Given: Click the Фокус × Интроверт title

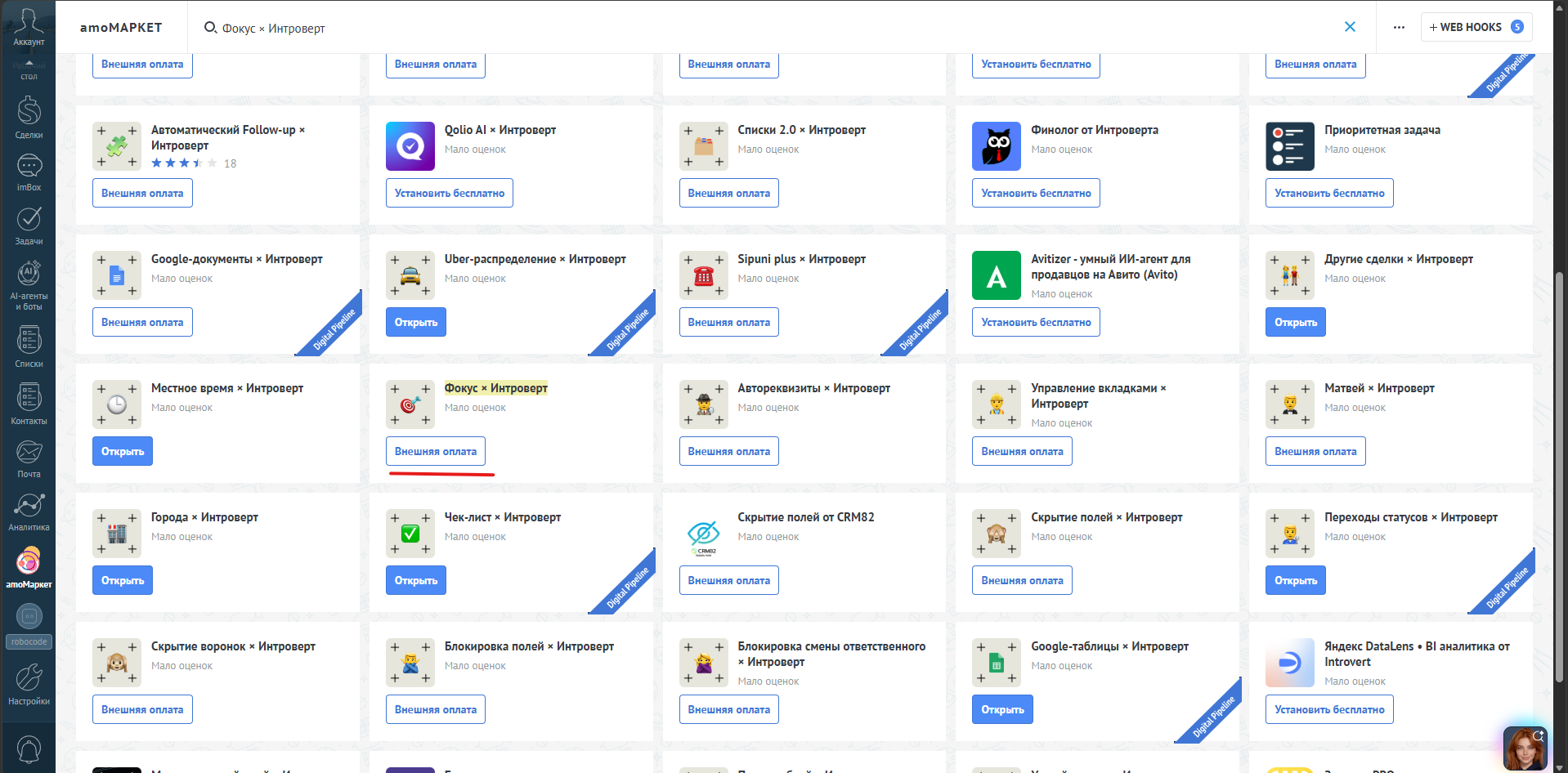Looking at the screenshot, I should pos(495,388).
